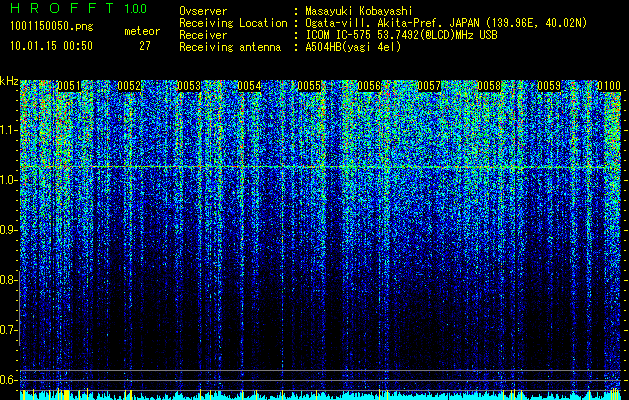Click the 0059 time marker
Viewport: 629px width, 400px height.
click(x=549, y=86)
